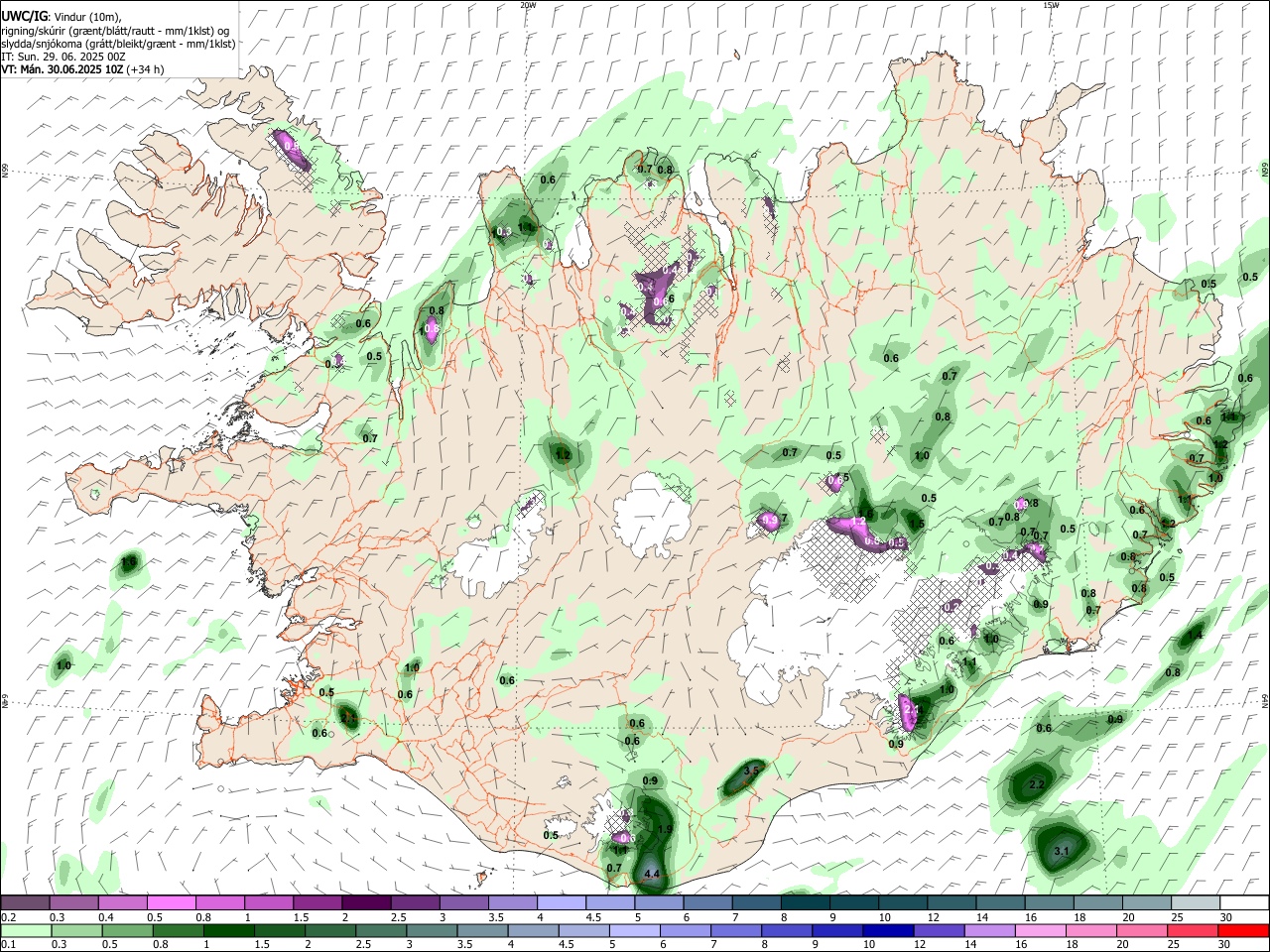
Task: Pick the deep blue bottom-row swatch between 10 and 12
Action: click(888, 930)
